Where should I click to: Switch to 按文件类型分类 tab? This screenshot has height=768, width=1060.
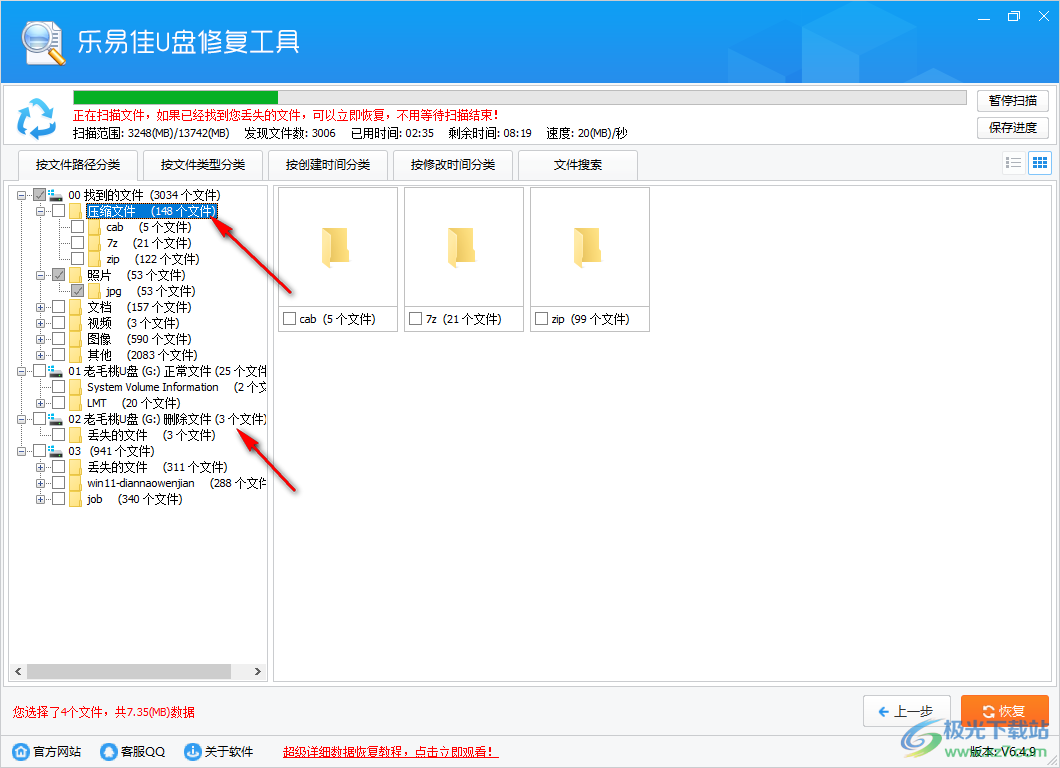[202, 164]
